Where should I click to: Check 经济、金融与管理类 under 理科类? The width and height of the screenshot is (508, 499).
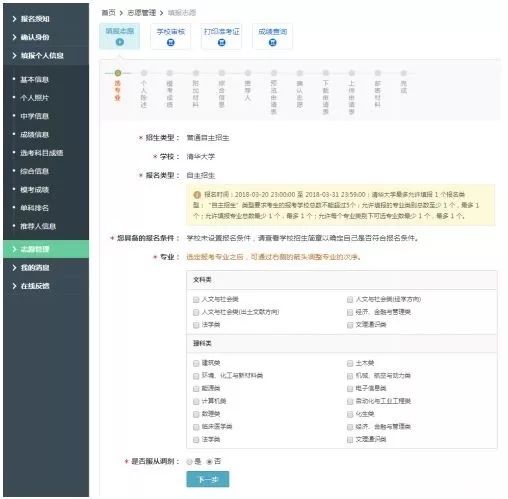point(350,427)
